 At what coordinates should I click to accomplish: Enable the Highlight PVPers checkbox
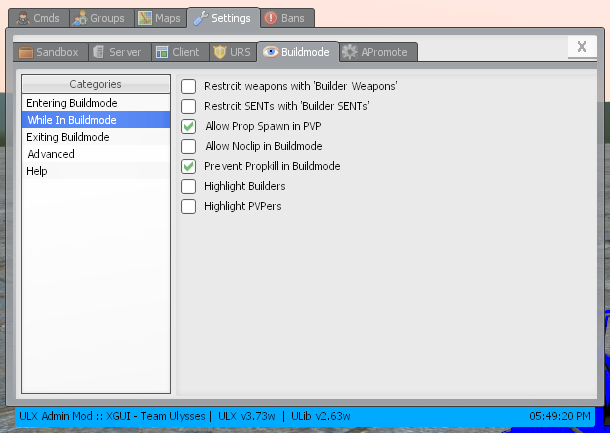[x=188, y=207]
